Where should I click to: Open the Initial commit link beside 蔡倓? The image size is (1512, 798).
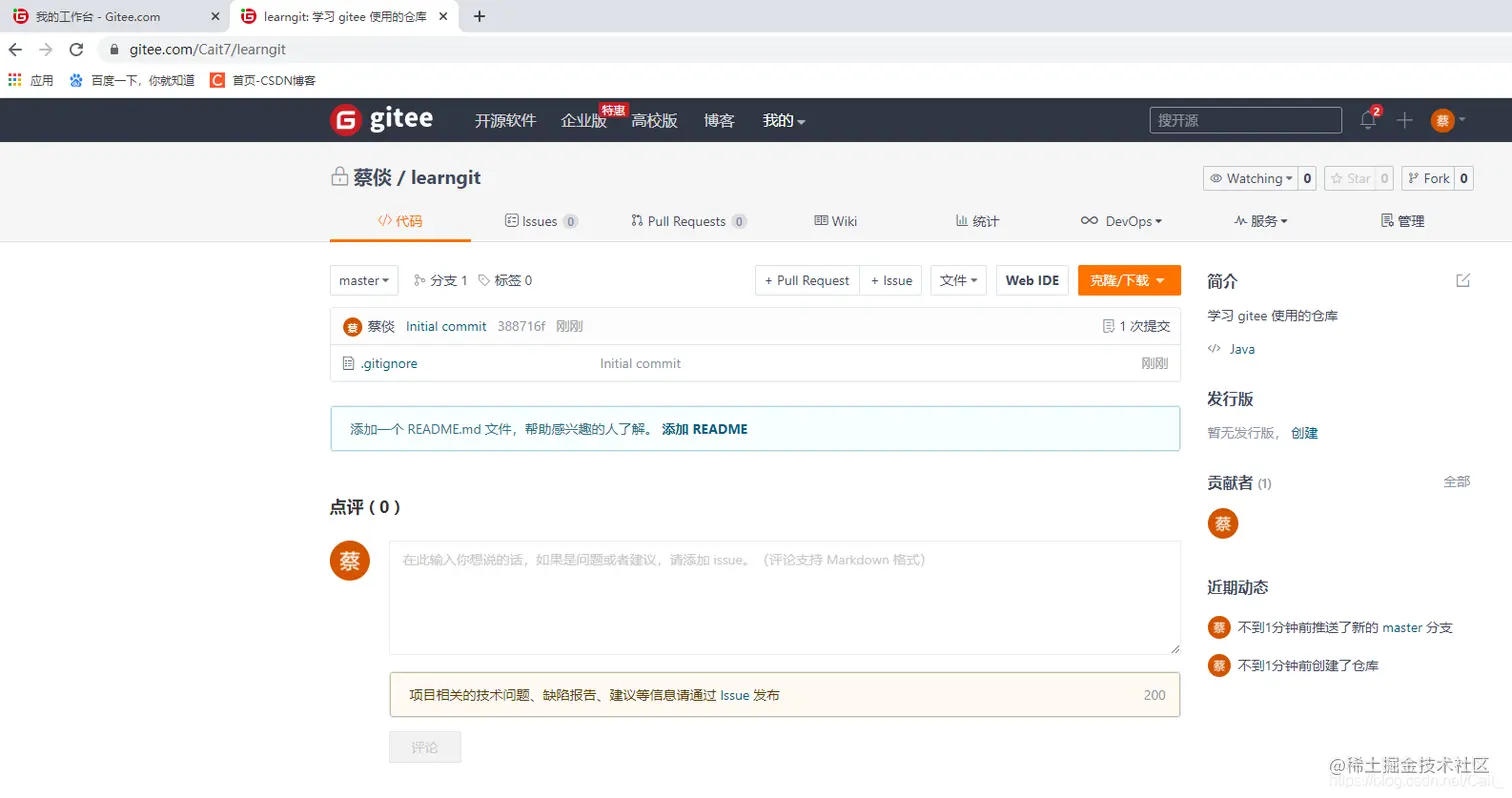(446, 327)
